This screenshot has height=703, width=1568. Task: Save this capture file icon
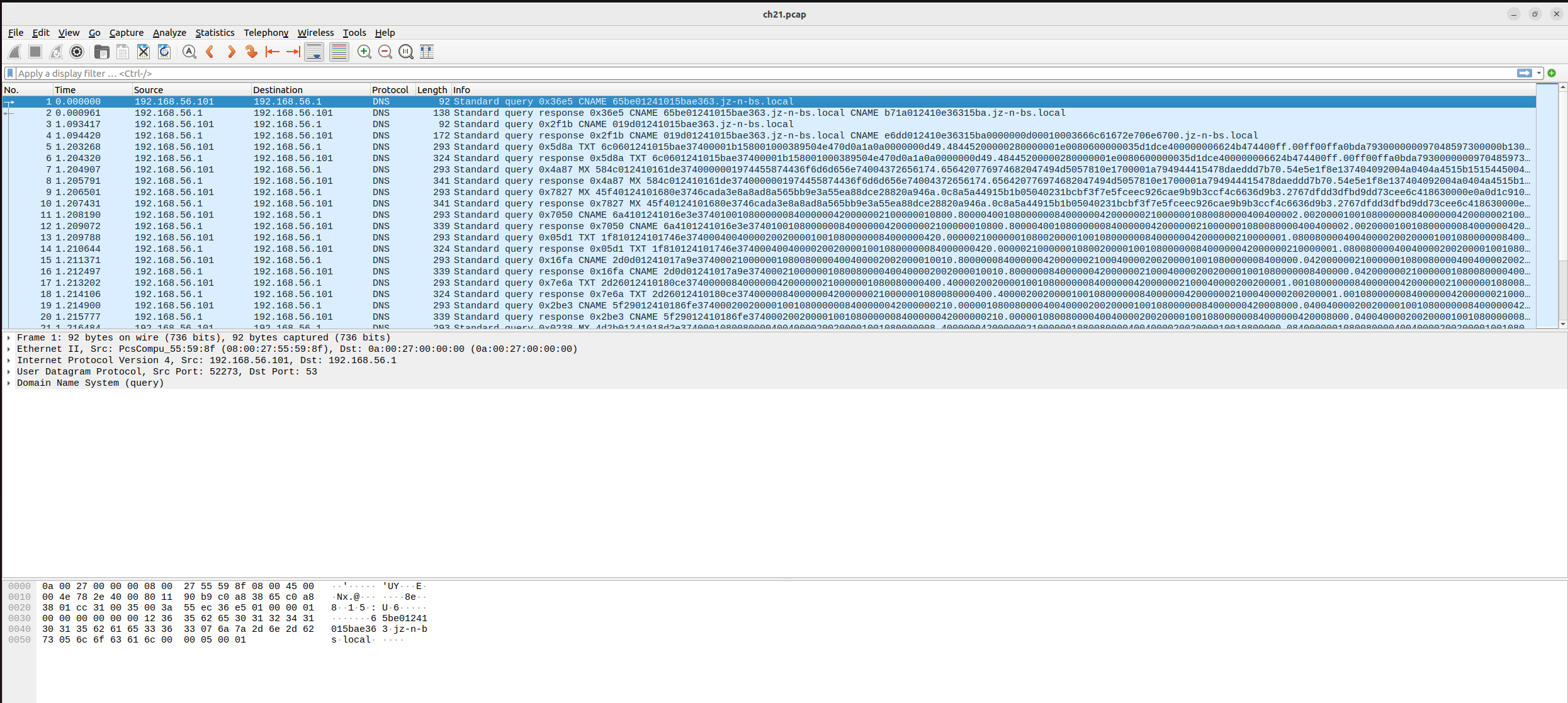(x=123, y=52)
